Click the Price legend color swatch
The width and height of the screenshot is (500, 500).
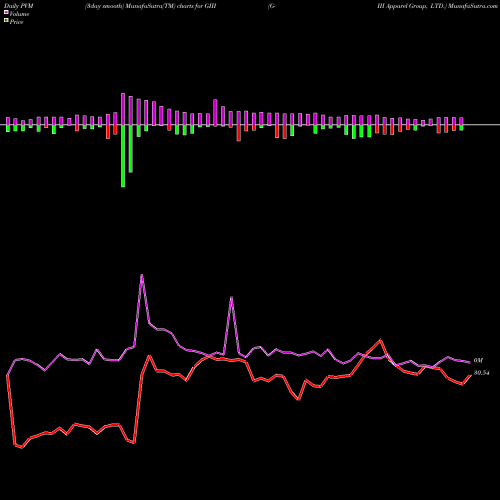point(6,21)
